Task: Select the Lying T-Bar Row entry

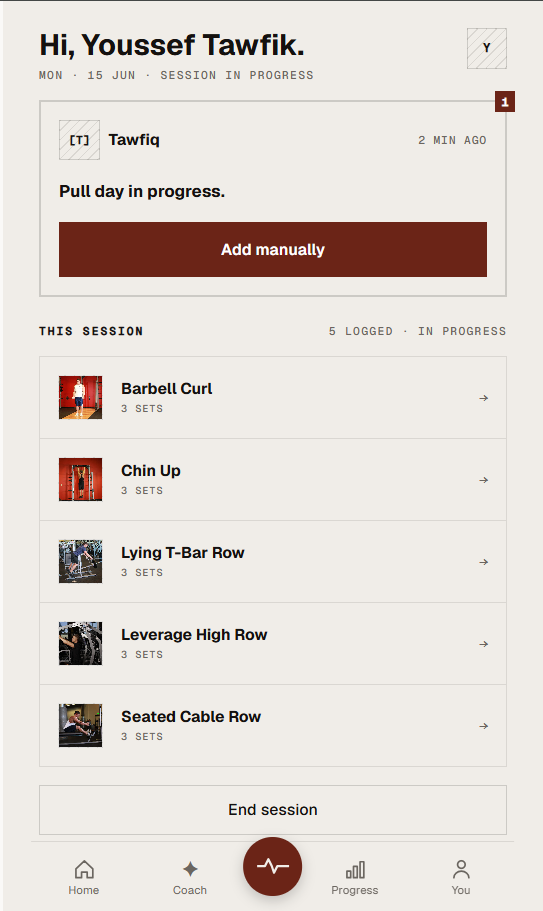Action: tap(273, 562)
